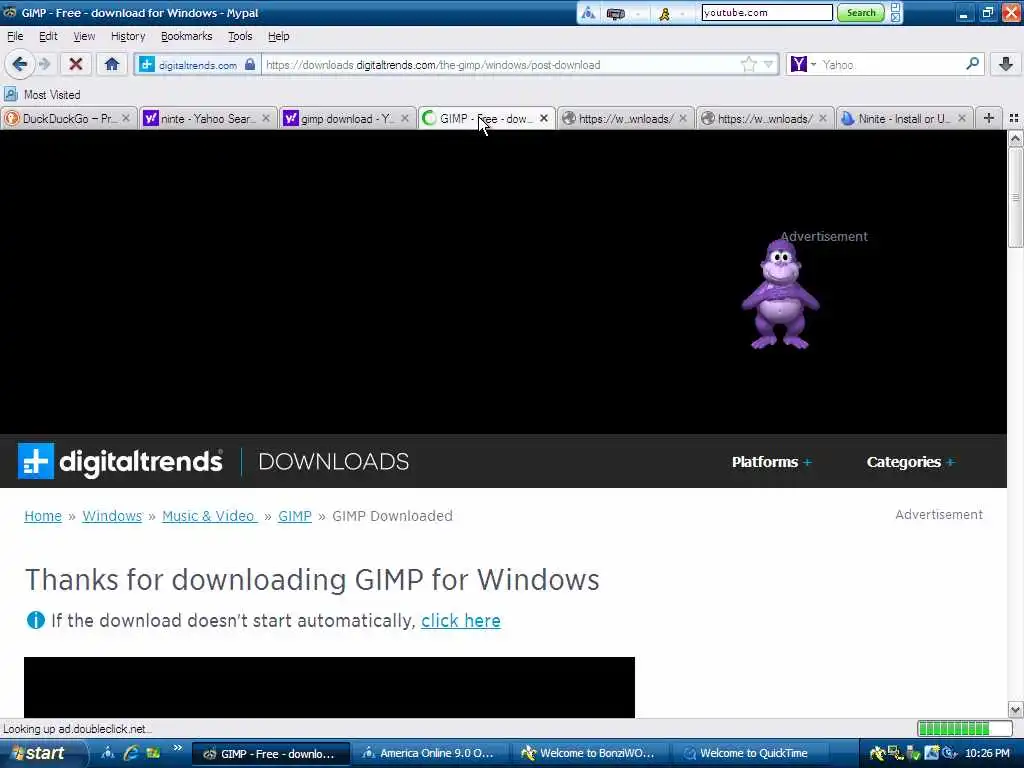This screenshot has height=768, width=1024.
Task: Open the View menu
Action: click(x=84, y=37)
